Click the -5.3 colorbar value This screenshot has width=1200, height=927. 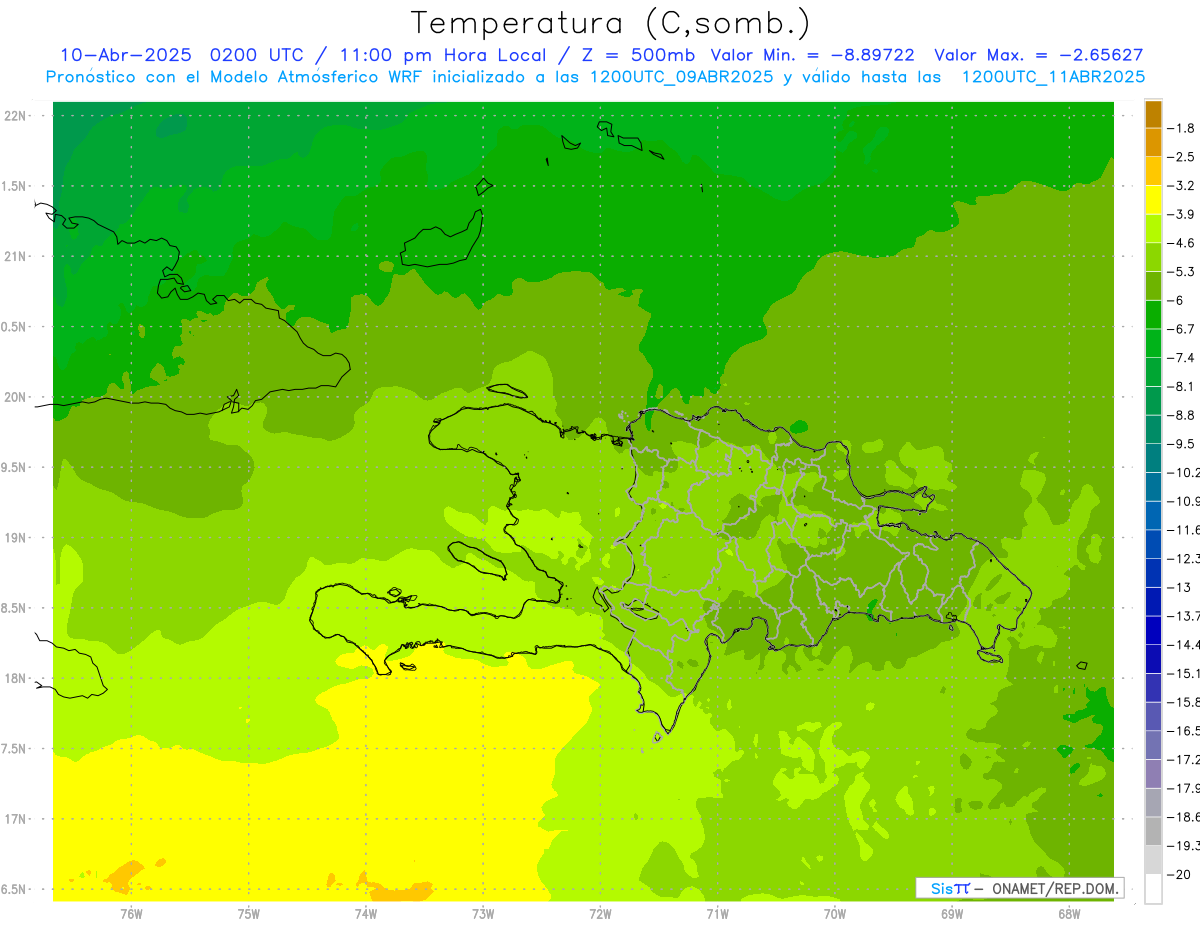pos(1181,272)
